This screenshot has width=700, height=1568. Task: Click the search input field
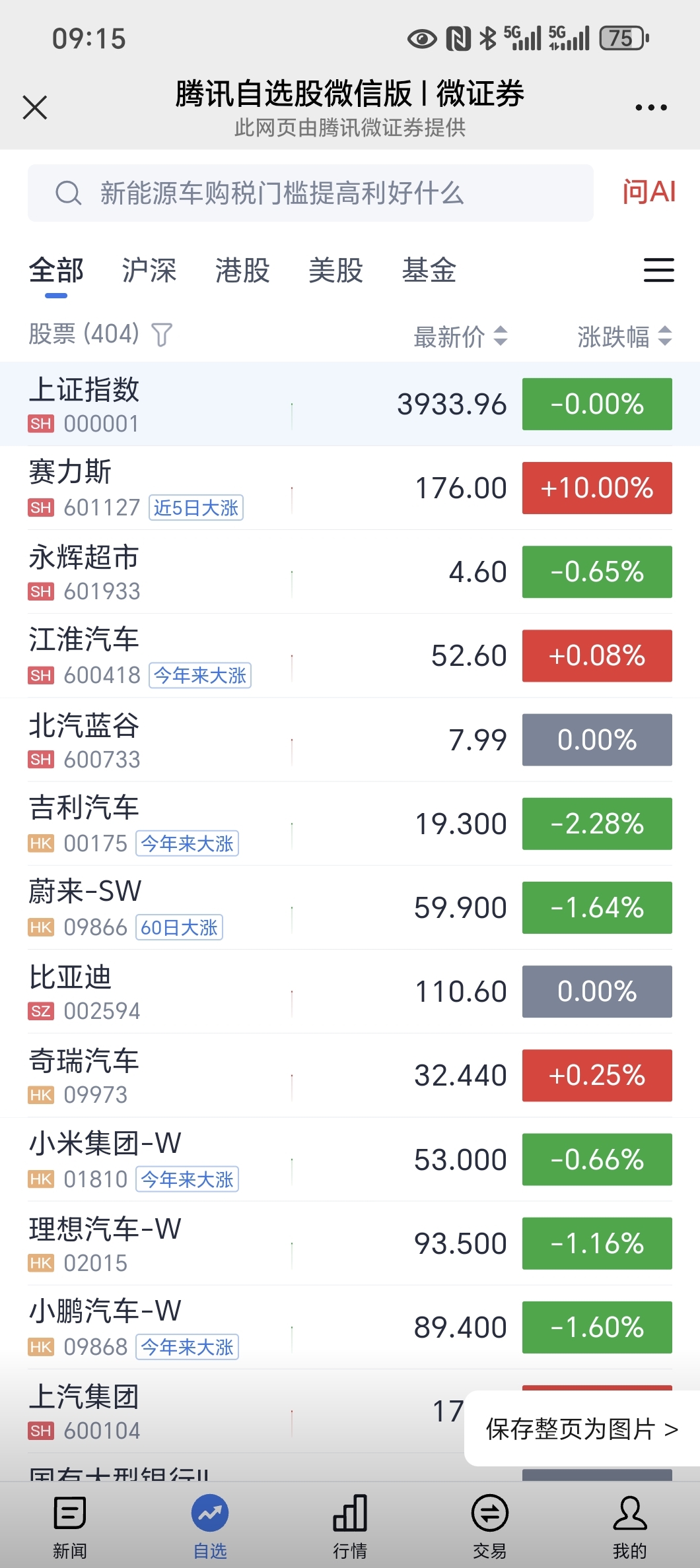pyautogui.click(x=310, y=193)
